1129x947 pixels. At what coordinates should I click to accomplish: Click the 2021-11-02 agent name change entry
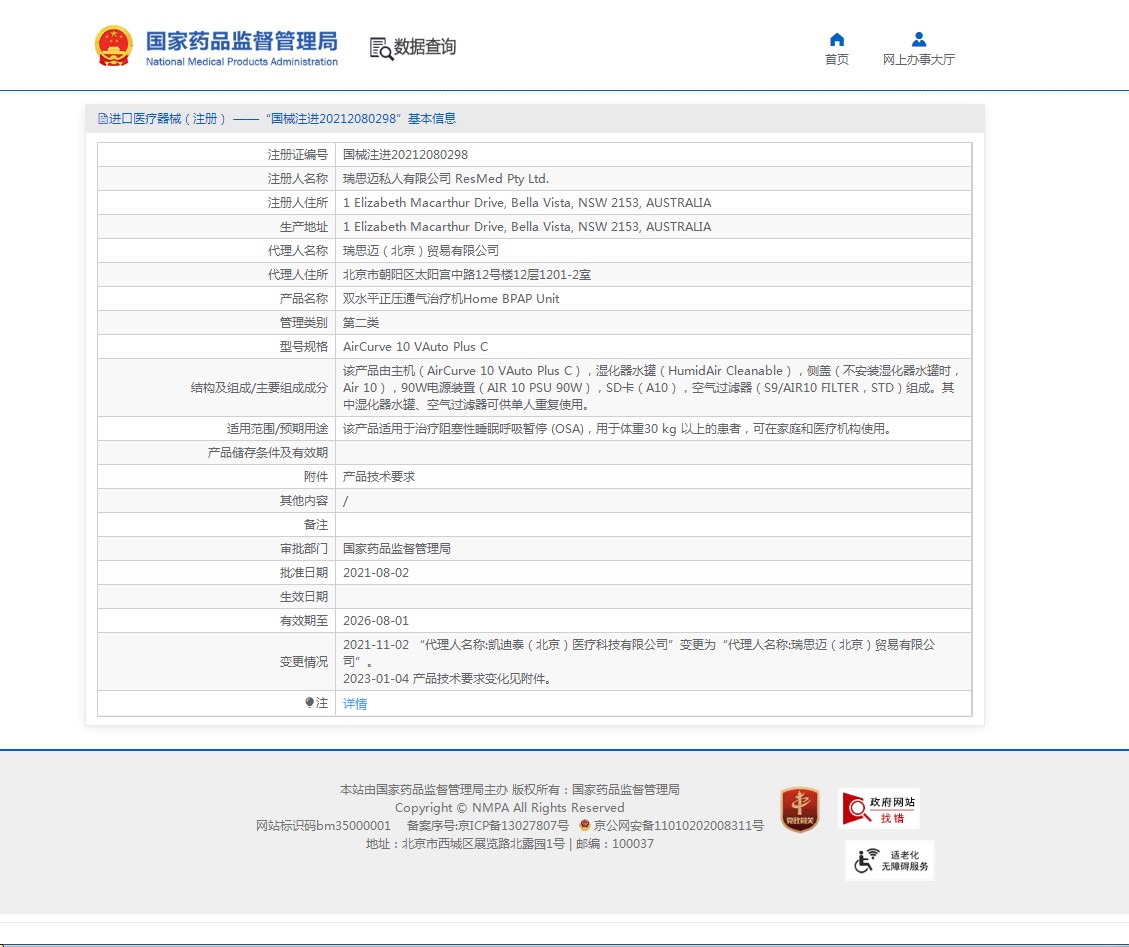click(x=639, y=652)
